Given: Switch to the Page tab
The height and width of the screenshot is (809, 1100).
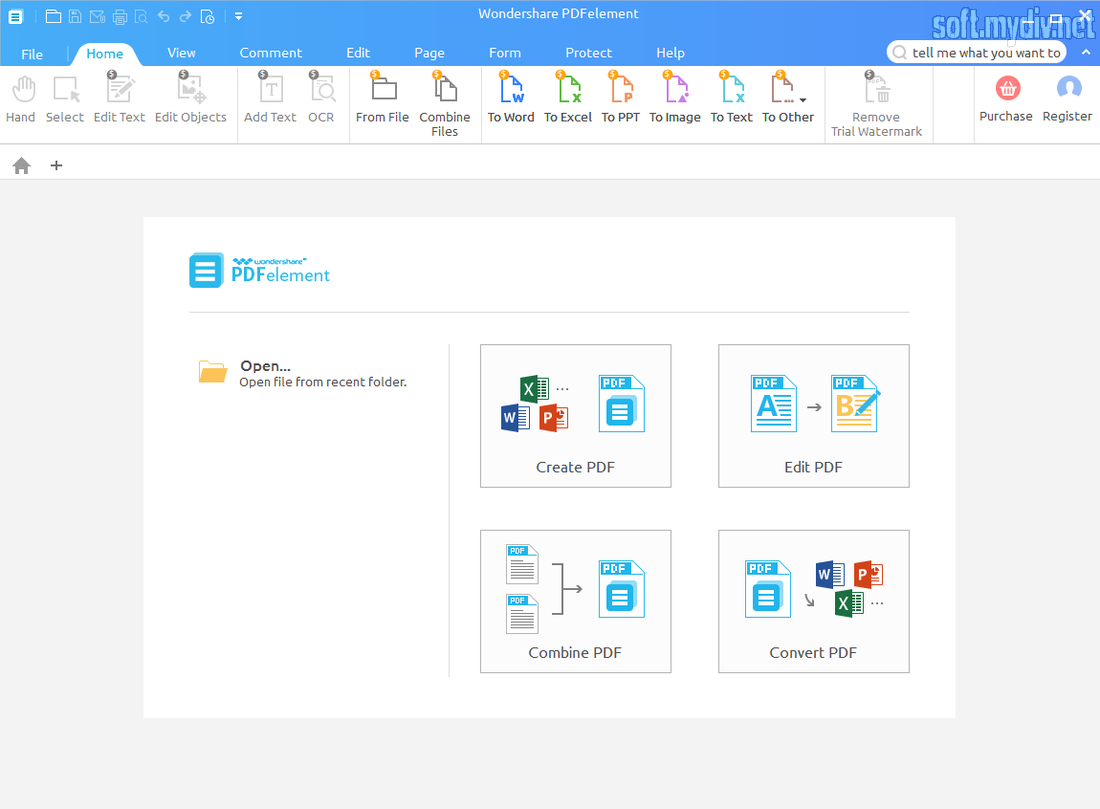Looking at the screenshot, I should (429, 53).
